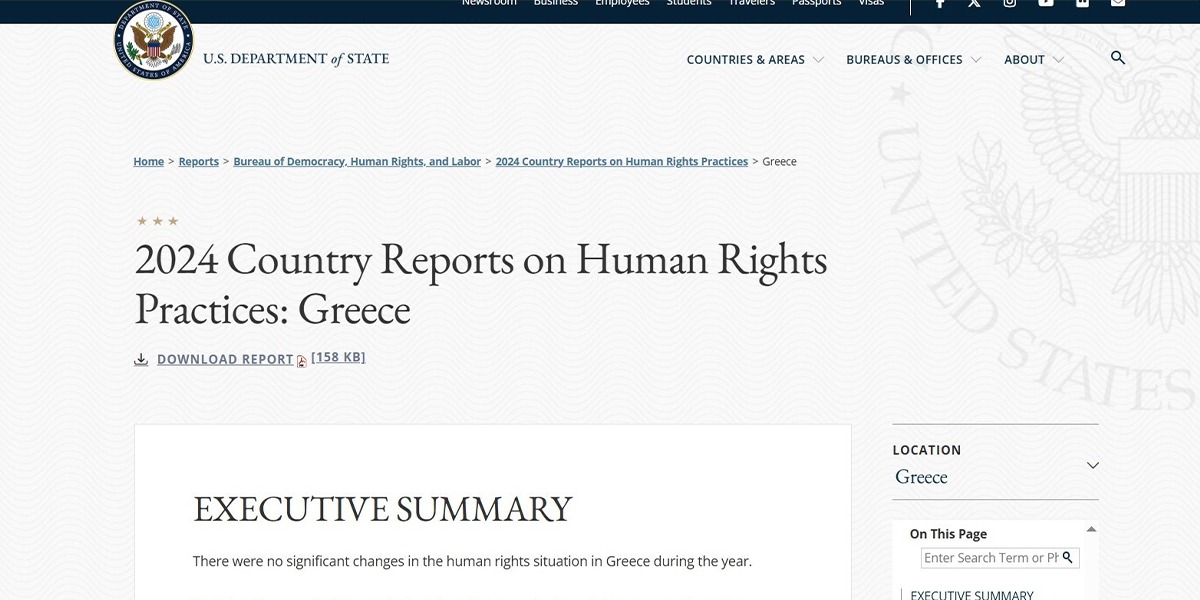Open the State Department Facebook page icon
1200x600 pixels.
(x=939, y=3)
